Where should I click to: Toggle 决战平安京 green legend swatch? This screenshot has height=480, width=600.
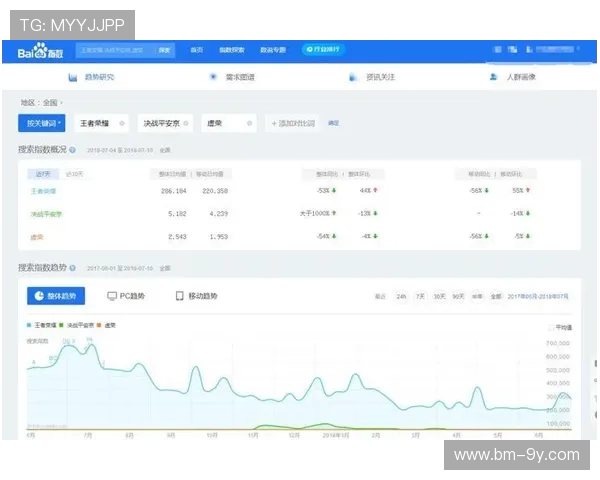point(61,325)
